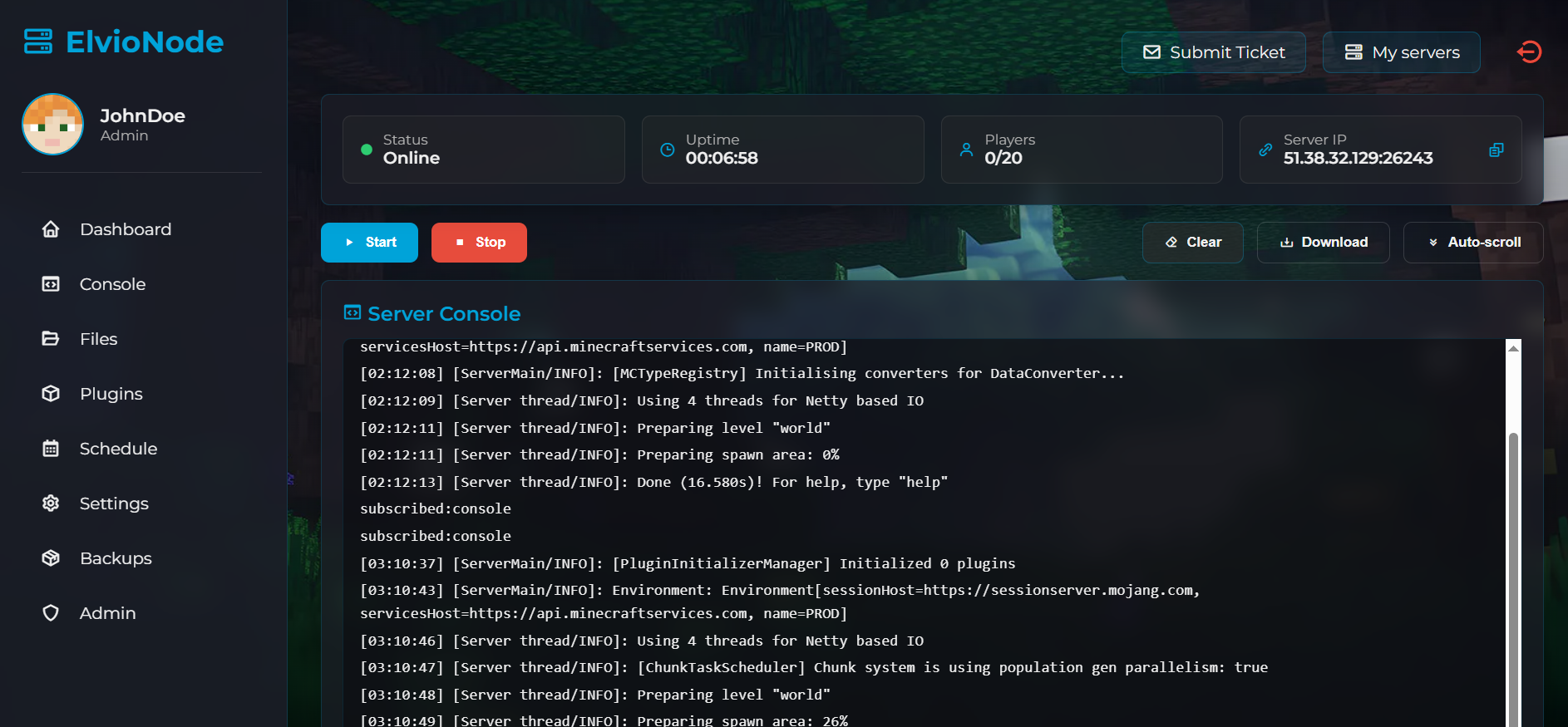Click the Status Online text
1568x727 pixels.
click(412, 158)
